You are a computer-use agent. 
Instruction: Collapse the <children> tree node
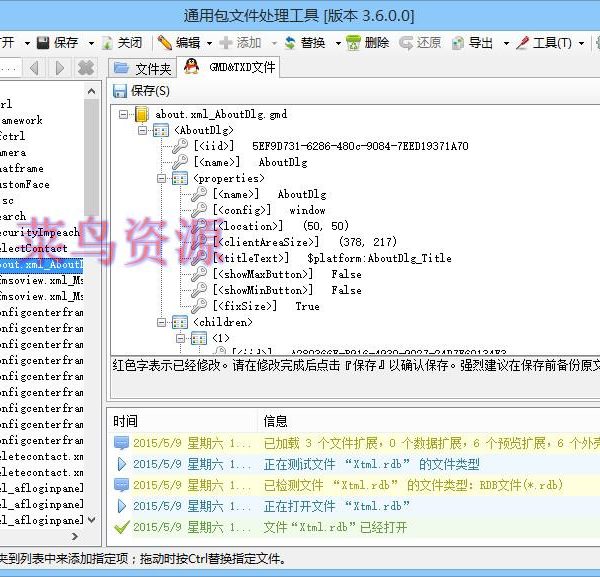point(161,322)
